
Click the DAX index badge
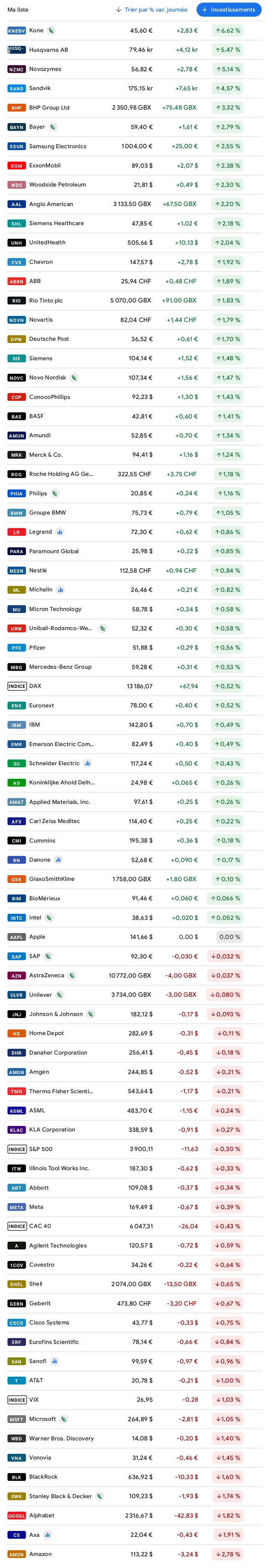[x=16, y=686]
